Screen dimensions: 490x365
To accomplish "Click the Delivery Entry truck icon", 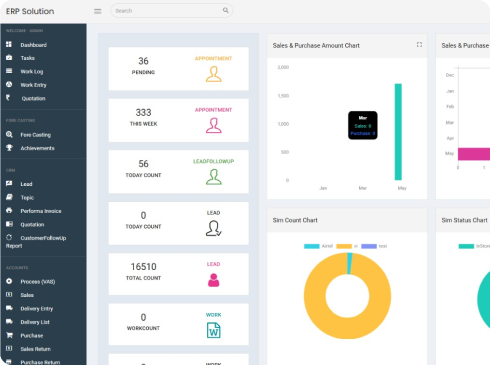I will 9,308.
